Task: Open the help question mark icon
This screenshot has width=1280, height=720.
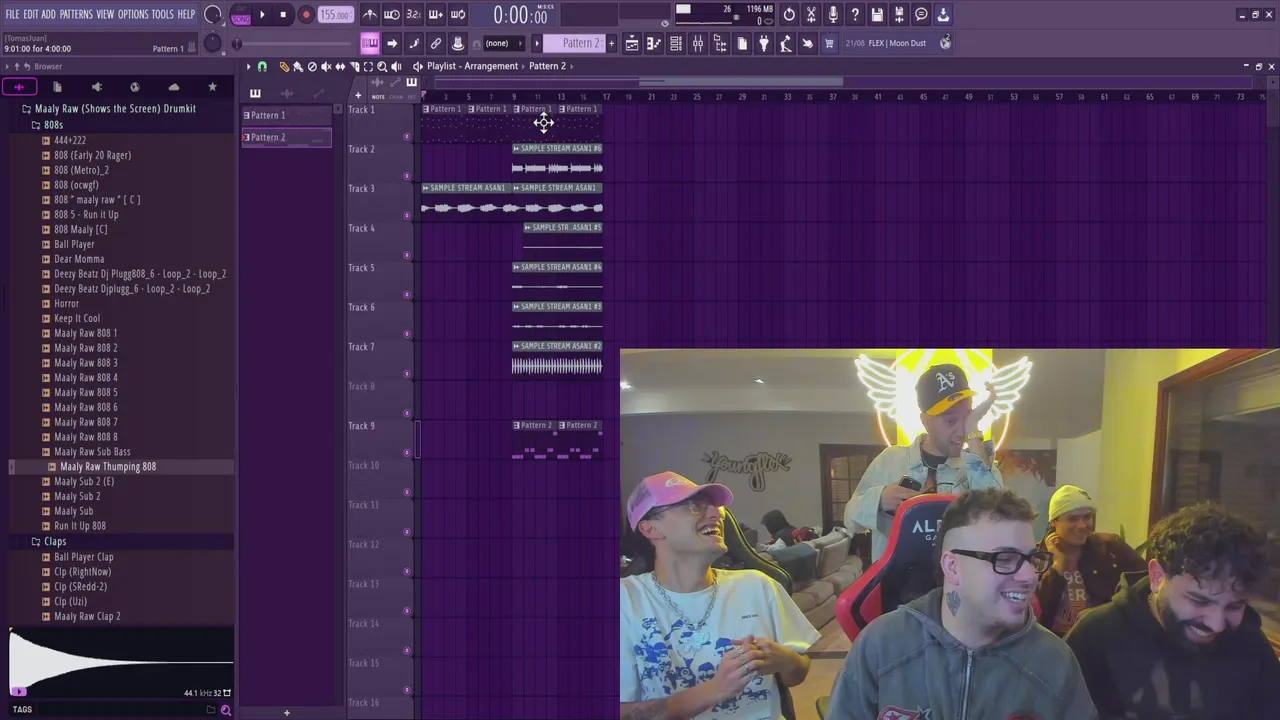Action: (x=855, y=15)
